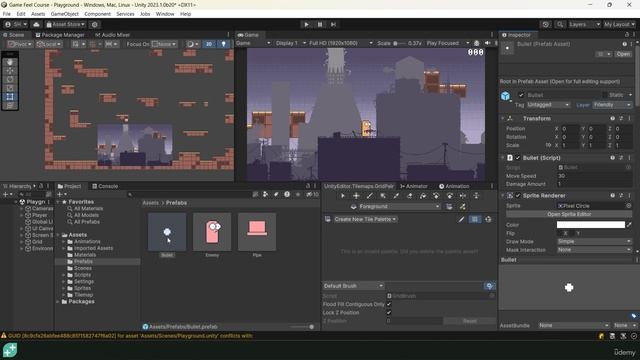
Task: Select tile palette Move selection tool
Action: (x=356, y=196)
